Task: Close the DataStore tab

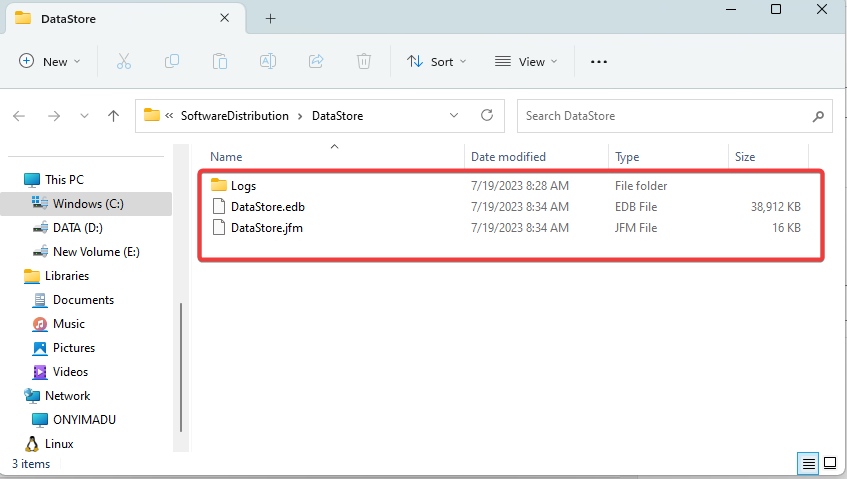Action: pos(225,18)
